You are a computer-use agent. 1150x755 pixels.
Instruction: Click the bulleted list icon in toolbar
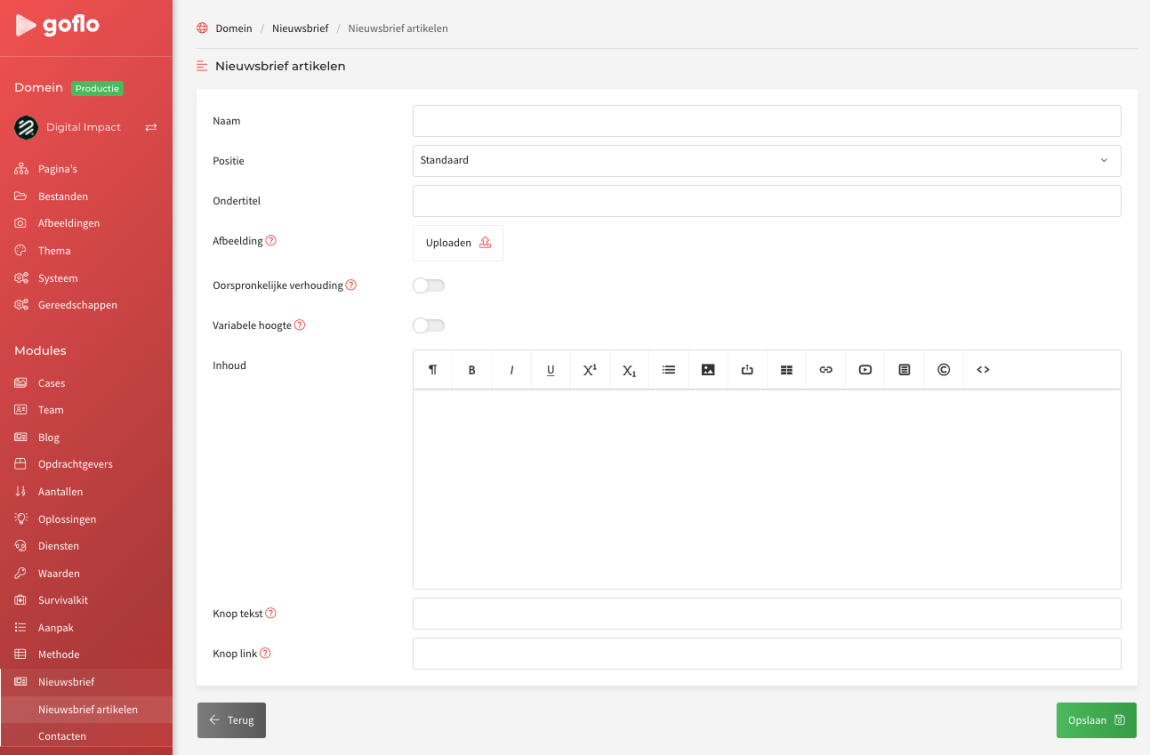[669, 370]
